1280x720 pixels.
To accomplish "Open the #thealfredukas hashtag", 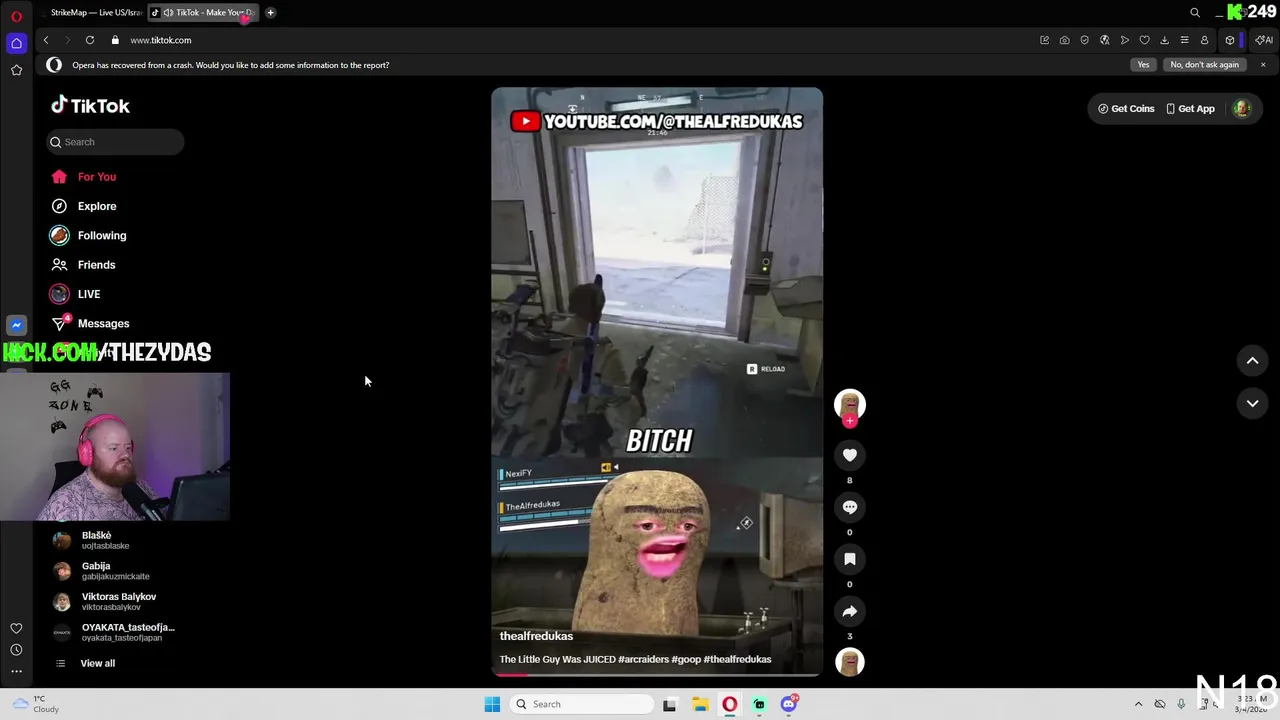I will click(x=737, y=659).
